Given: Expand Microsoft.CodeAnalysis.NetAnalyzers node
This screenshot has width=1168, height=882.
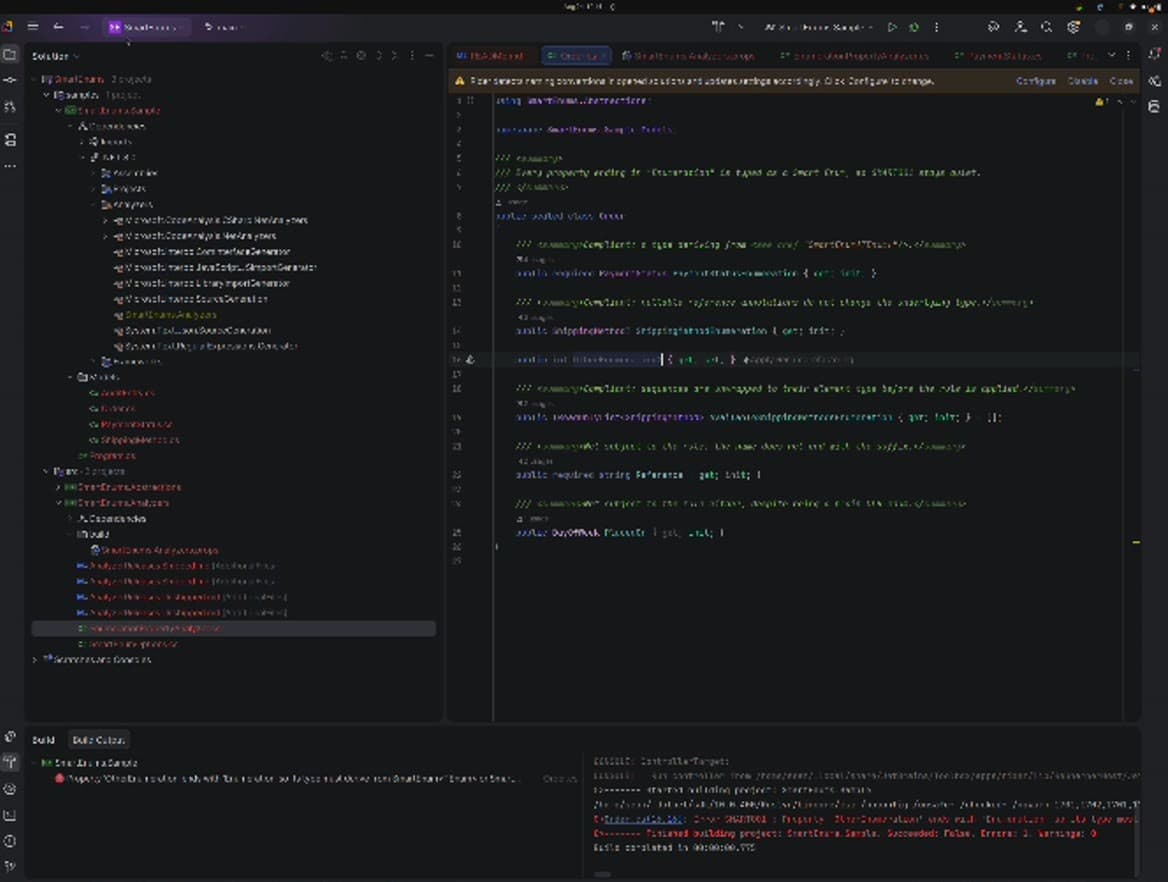Looking at the screenshot, I should pos(106,236).
